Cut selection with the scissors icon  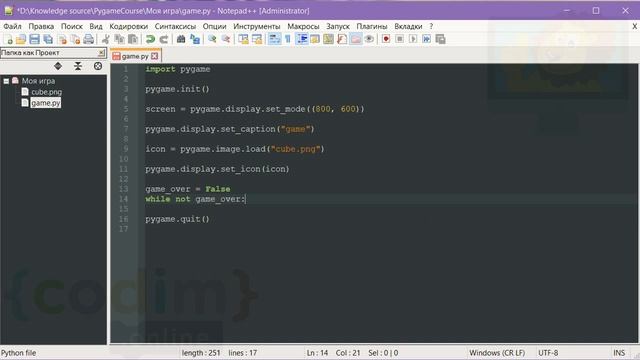tap(105, 39)
